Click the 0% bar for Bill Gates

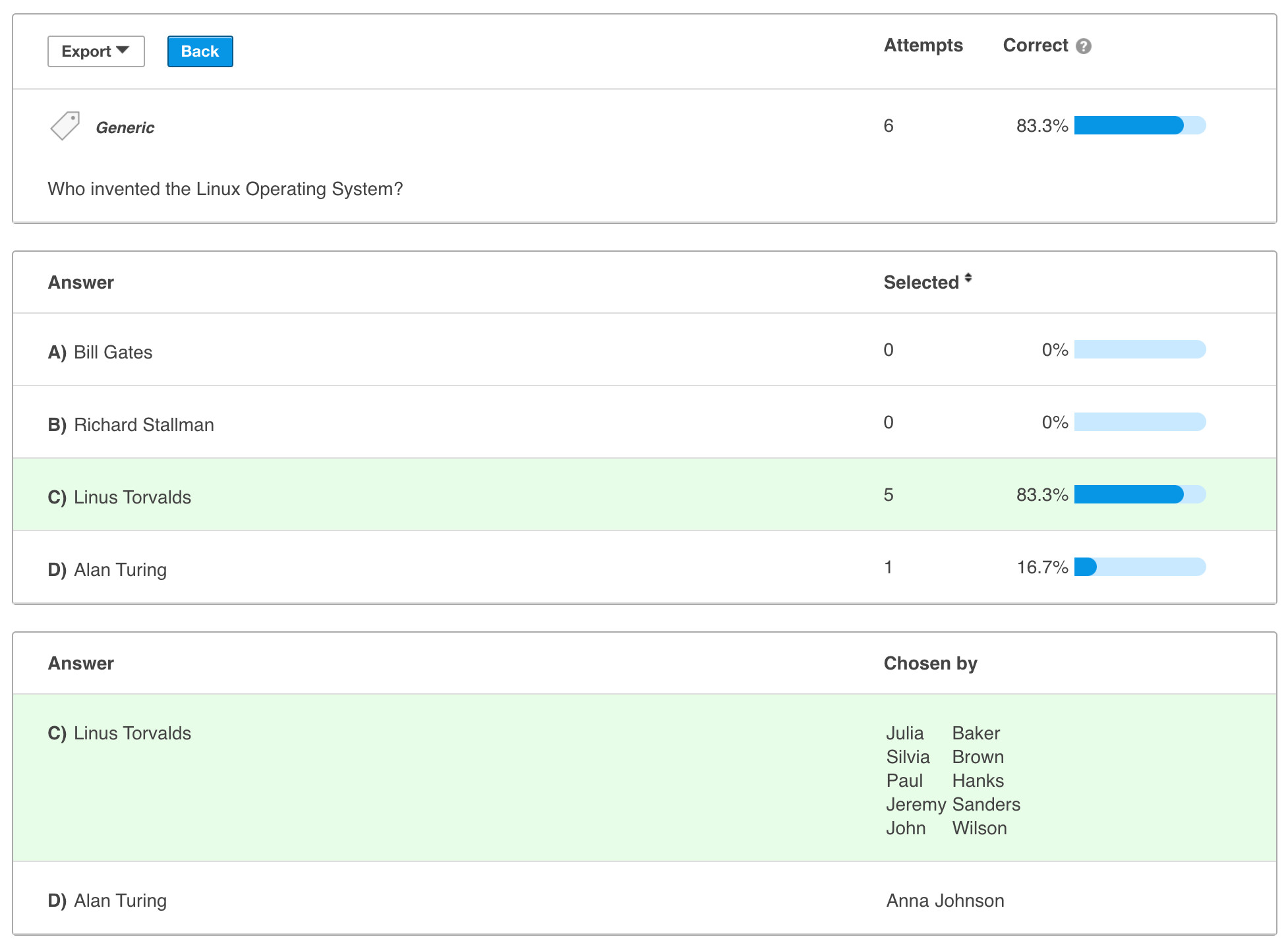tap(1139, 349)
